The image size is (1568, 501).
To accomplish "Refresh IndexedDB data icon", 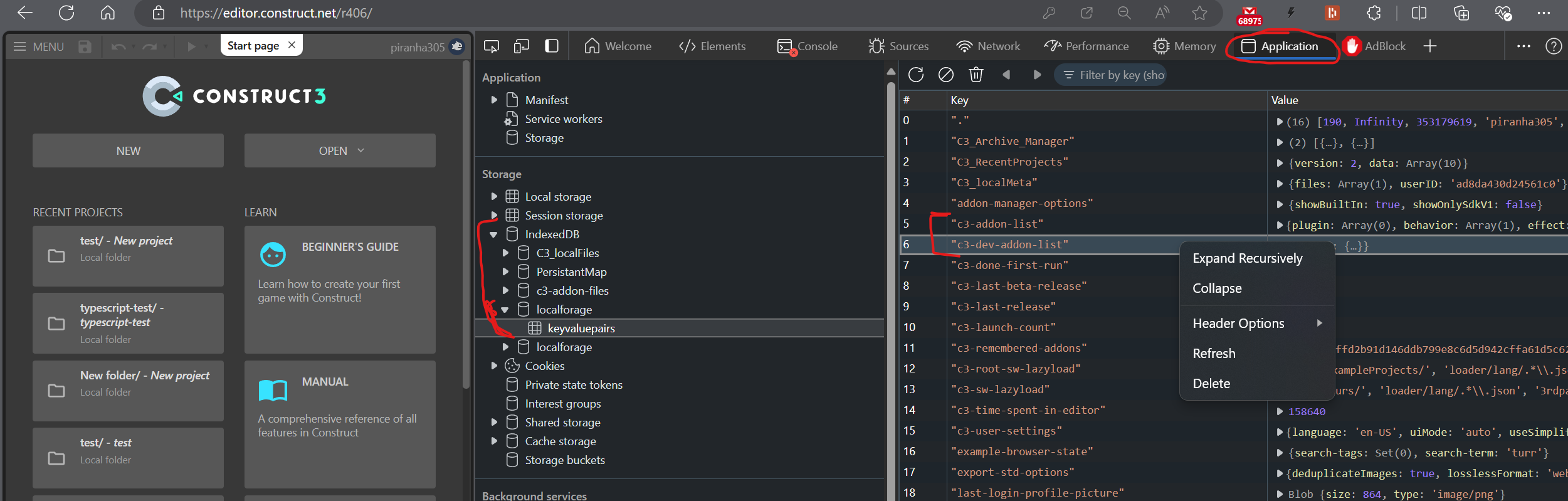I will tap(916, 75).
